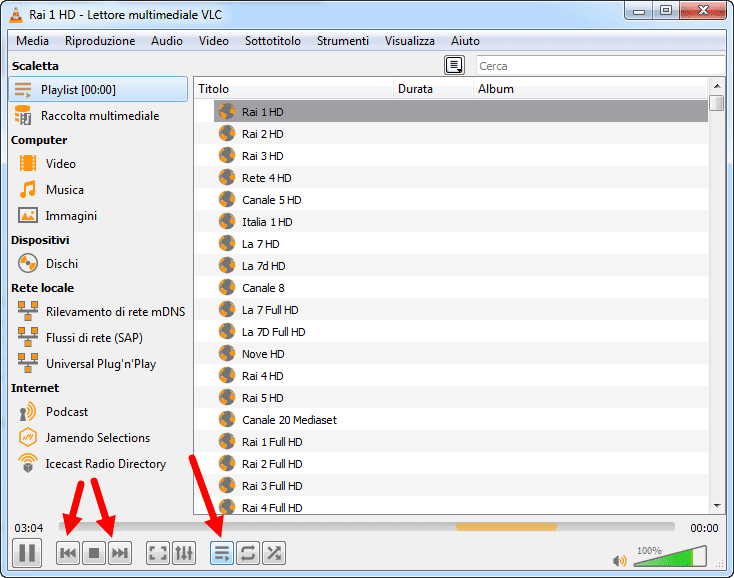
Task: Select Playlist [00:00] in the sidebar
Action: click(x=98, y=89)
